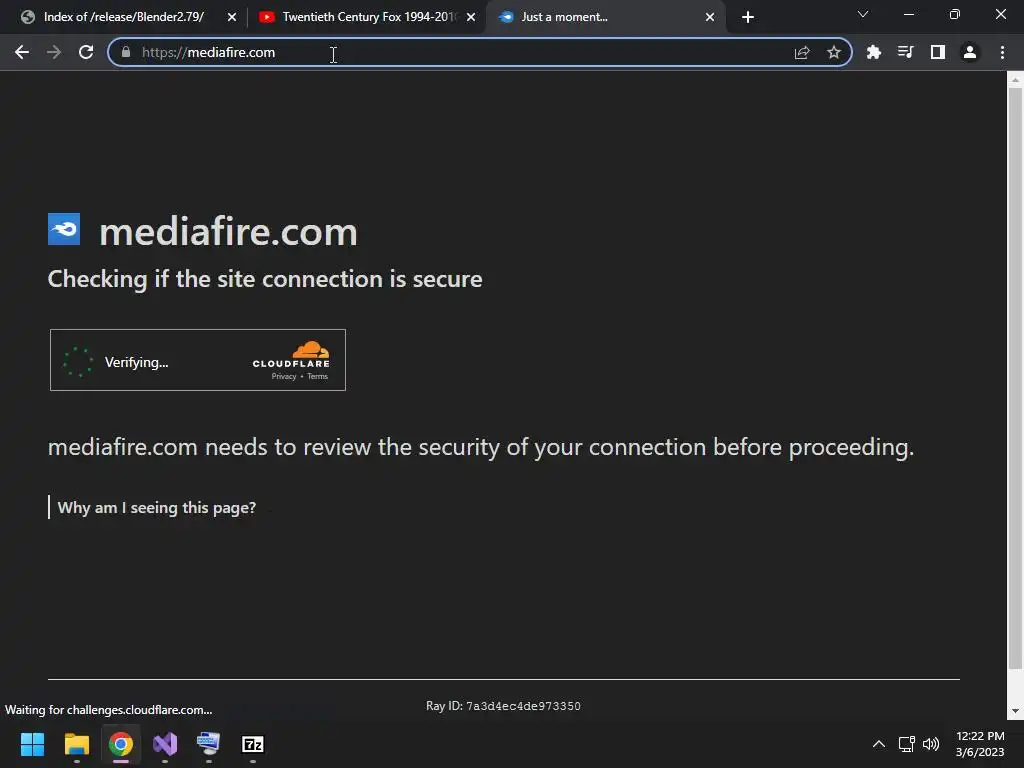
Task: Open the Cloudflare Privacy link
Action: click(x=284, y=376)
